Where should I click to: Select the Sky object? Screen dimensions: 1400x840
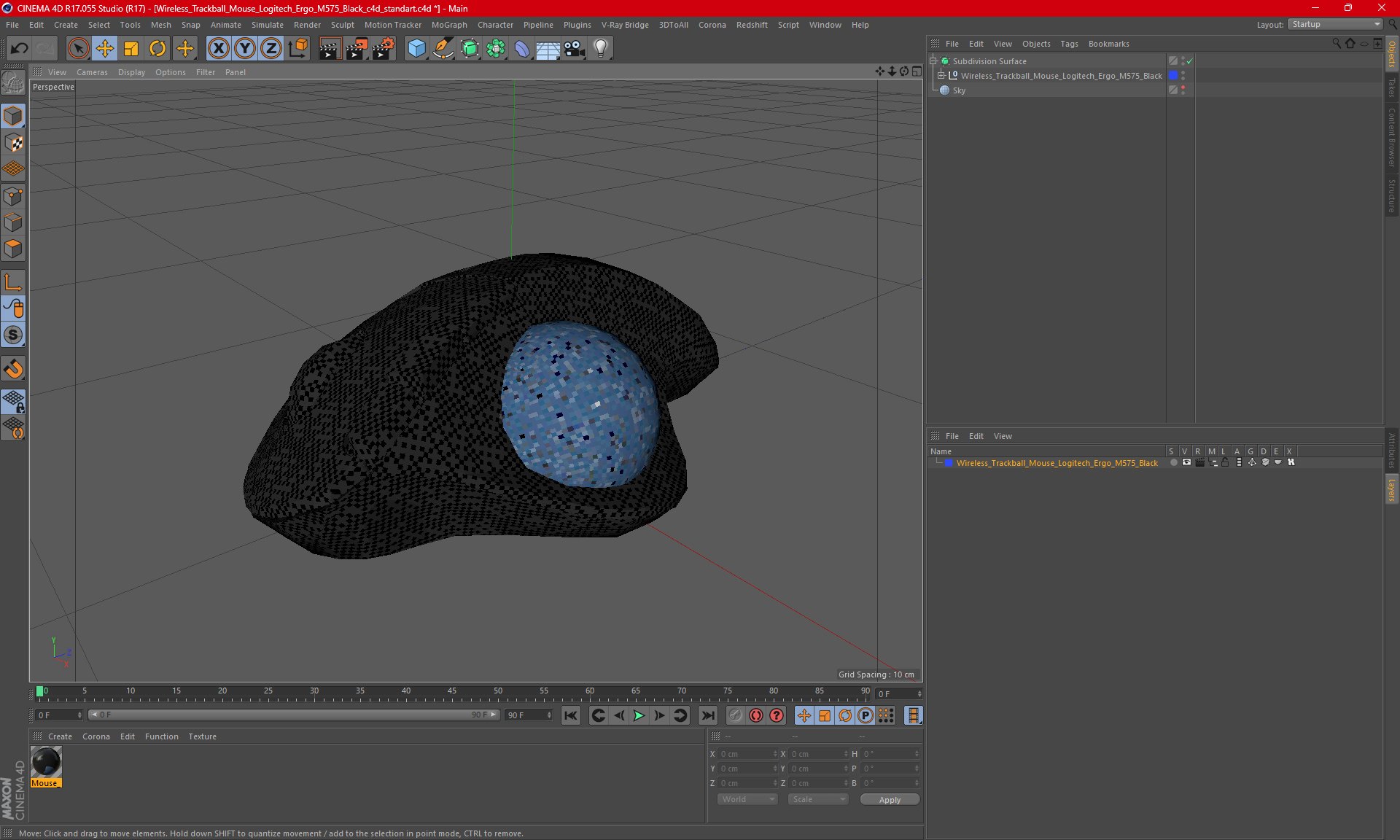click(959, 90)
